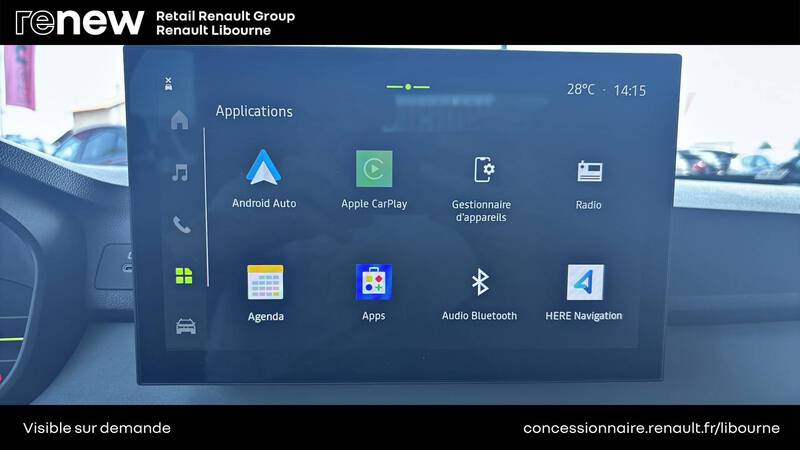
Task: Go to the home screen in sidebar
Action: [179, 120]
